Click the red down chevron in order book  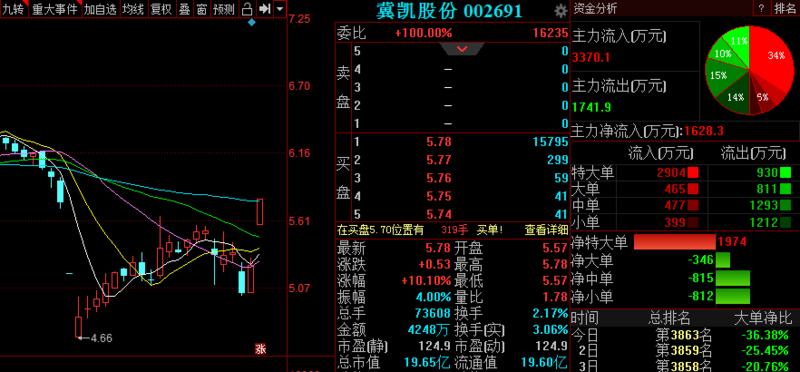point(462,49)
